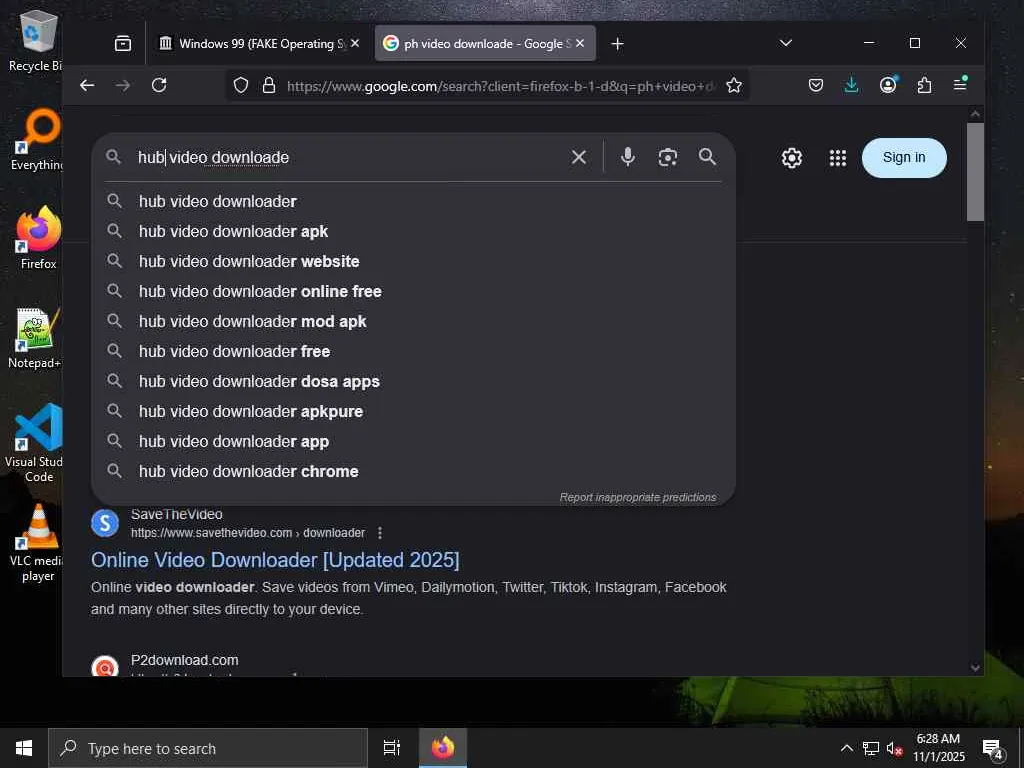Open Firefox downloads panel

852,85
